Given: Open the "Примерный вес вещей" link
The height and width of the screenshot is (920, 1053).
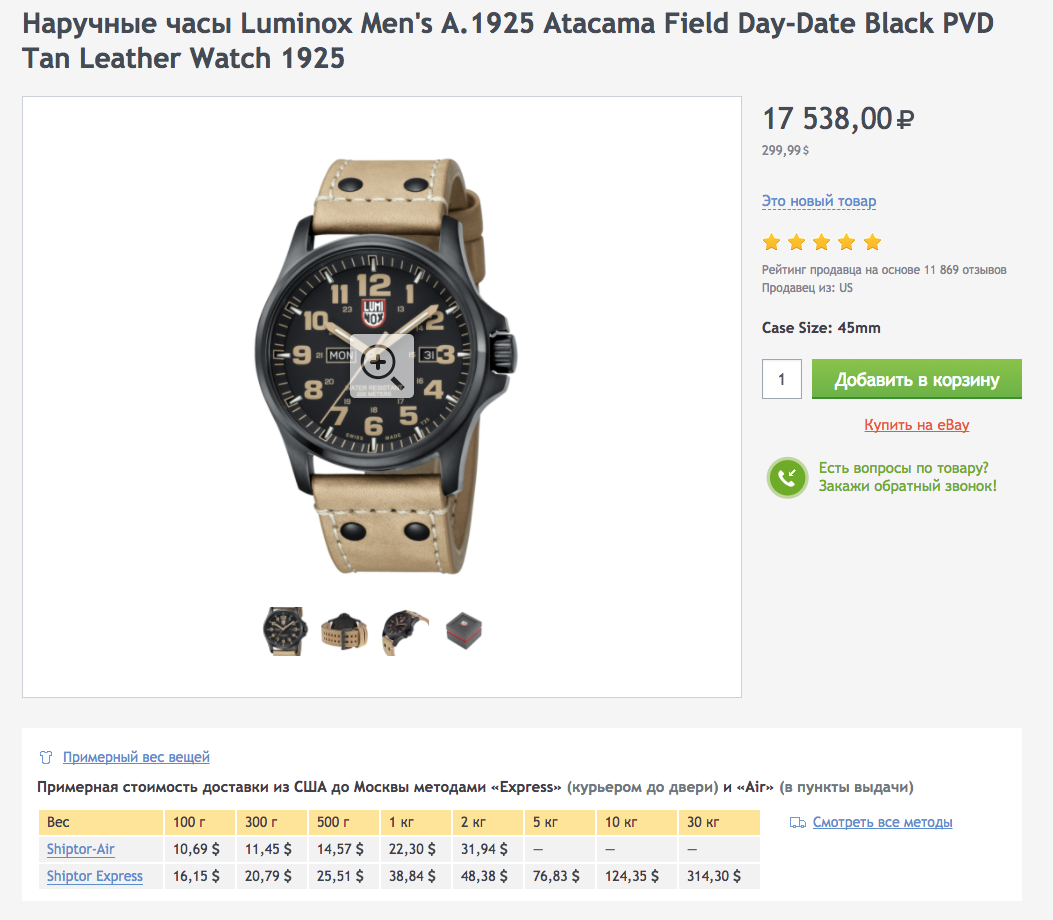Looking at the screenshot, I should pyautogui.click(x=136, y=757).
